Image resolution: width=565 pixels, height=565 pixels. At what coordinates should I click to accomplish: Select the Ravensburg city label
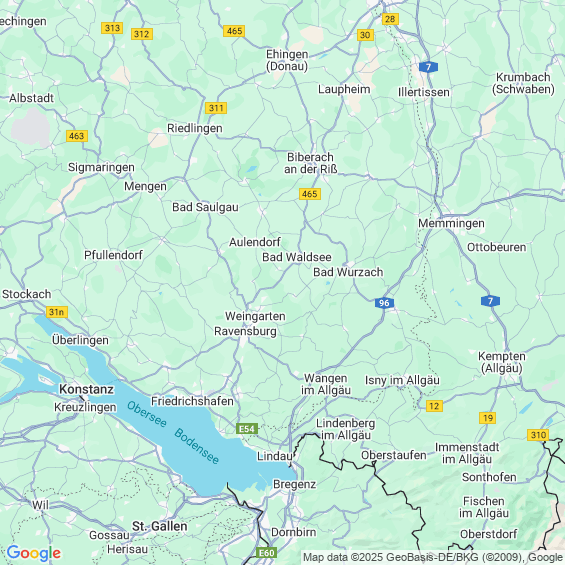tap(245, 331)
